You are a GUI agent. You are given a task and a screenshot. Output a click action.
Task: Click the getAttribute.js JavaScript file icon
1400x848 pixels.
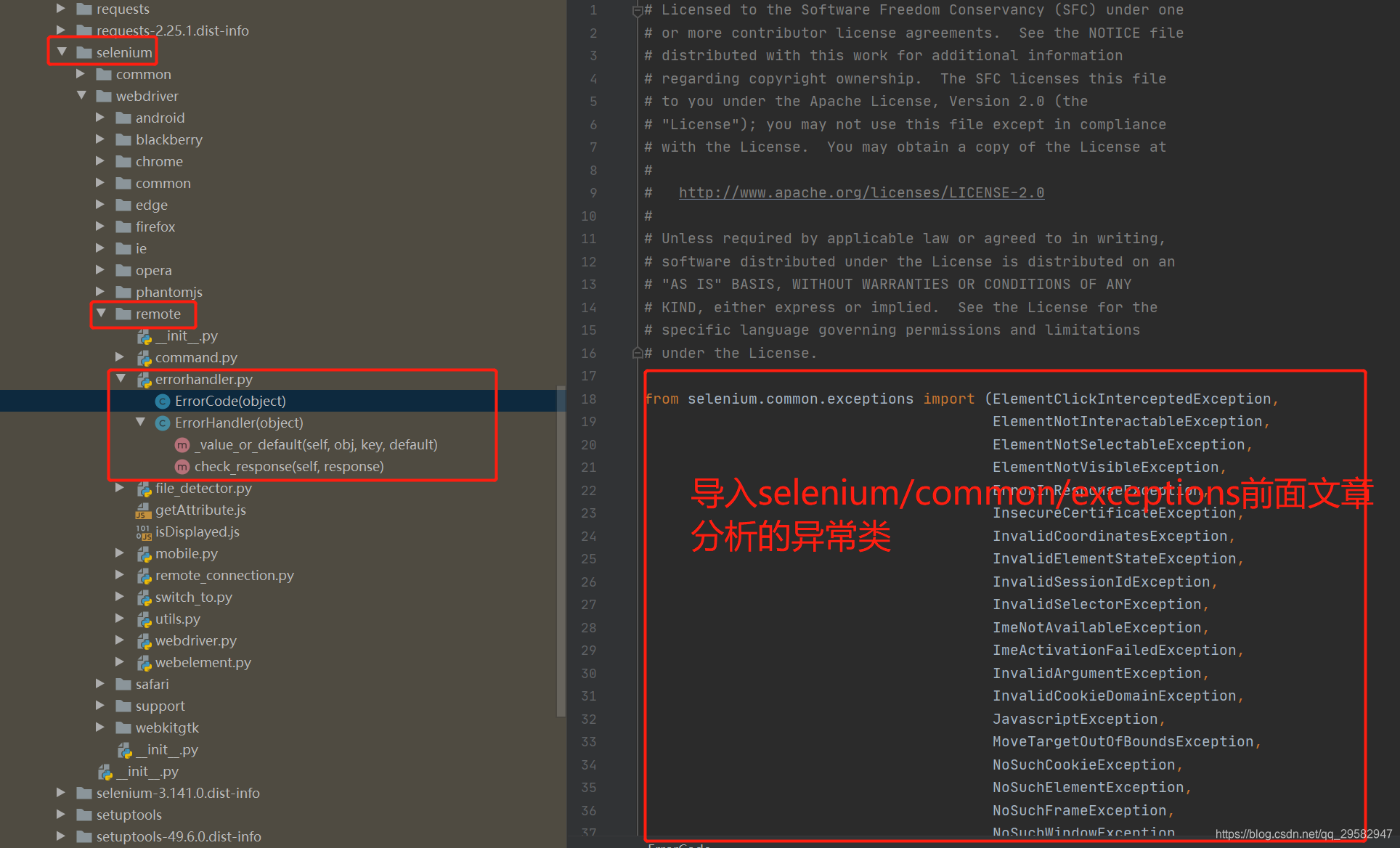coord(143,510)
